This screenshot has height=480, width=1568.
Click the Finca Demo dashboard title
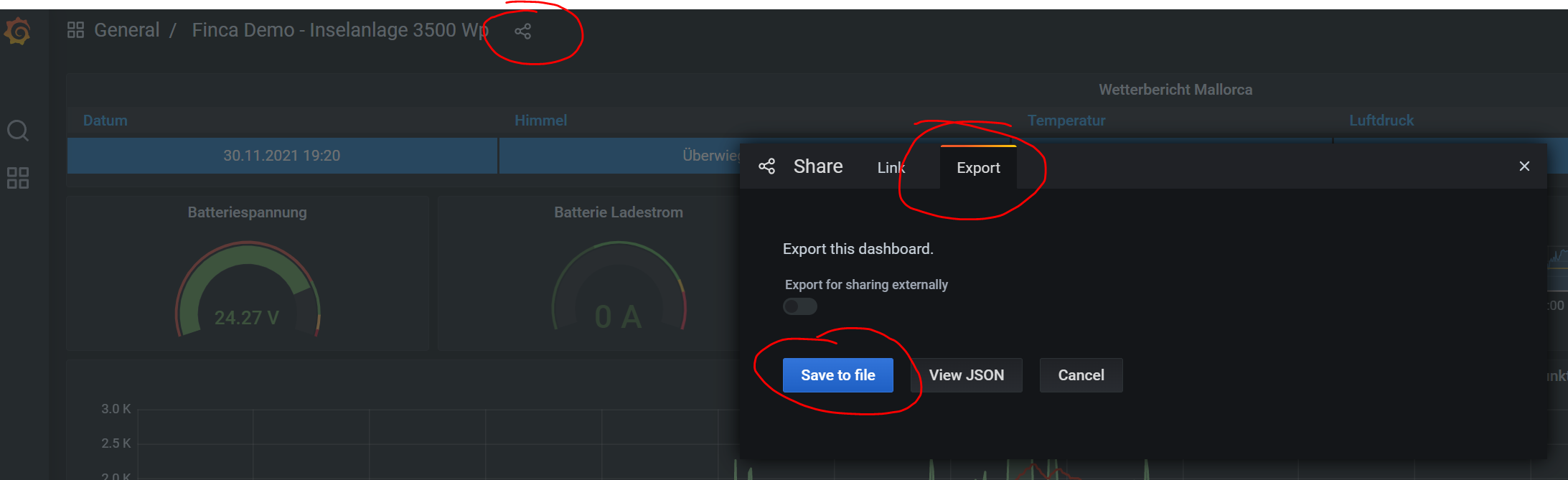[x=339, y=30]
